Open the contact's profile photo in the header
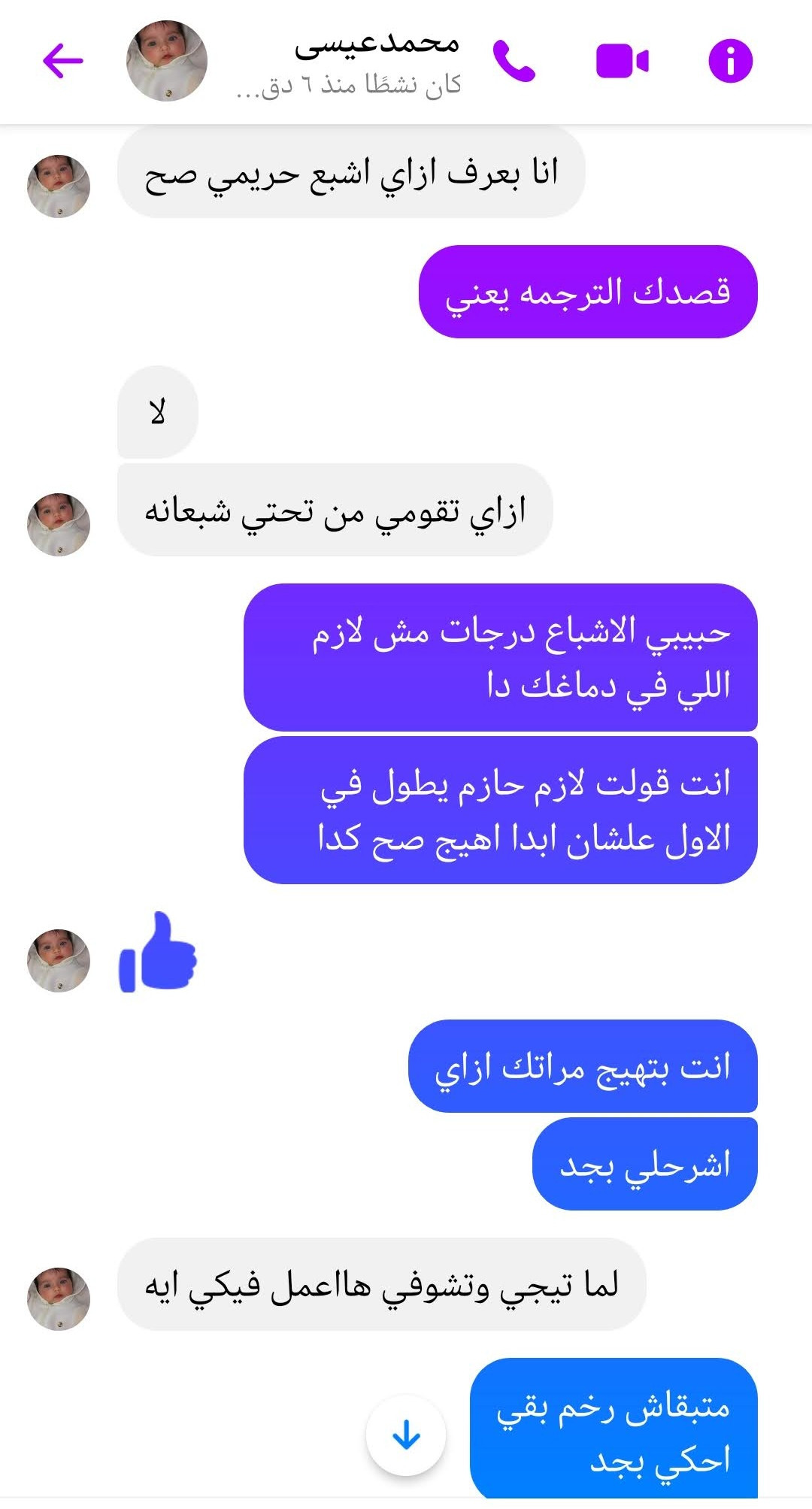The image size is (812, 1509). click(x=167, y=61)
